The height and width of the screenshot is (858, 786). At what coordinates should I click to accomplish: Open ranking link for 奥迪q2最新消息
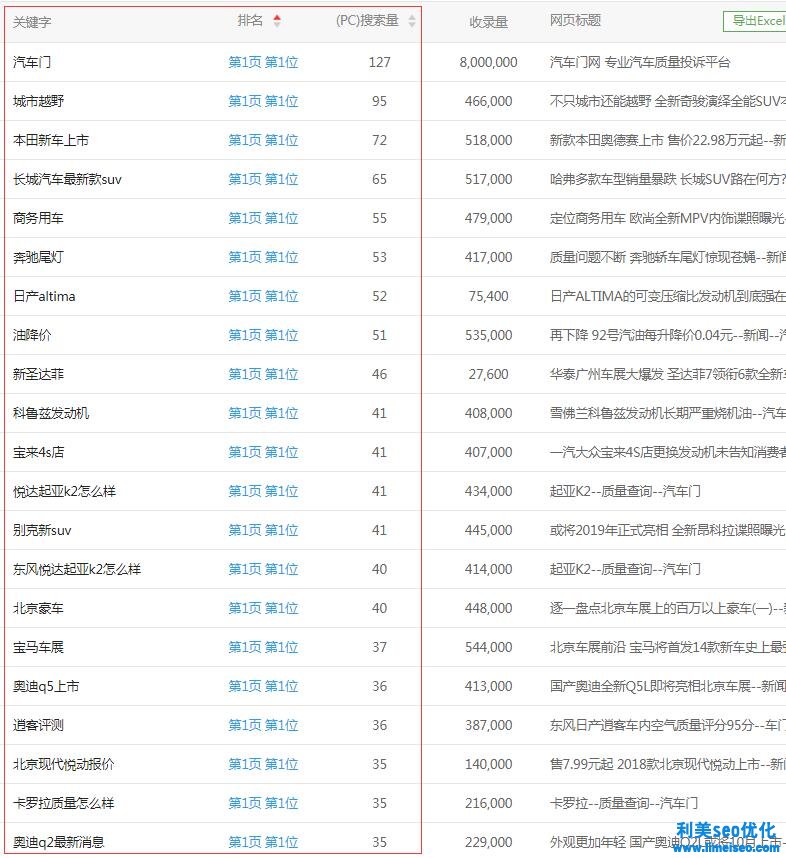coord(263,842)
